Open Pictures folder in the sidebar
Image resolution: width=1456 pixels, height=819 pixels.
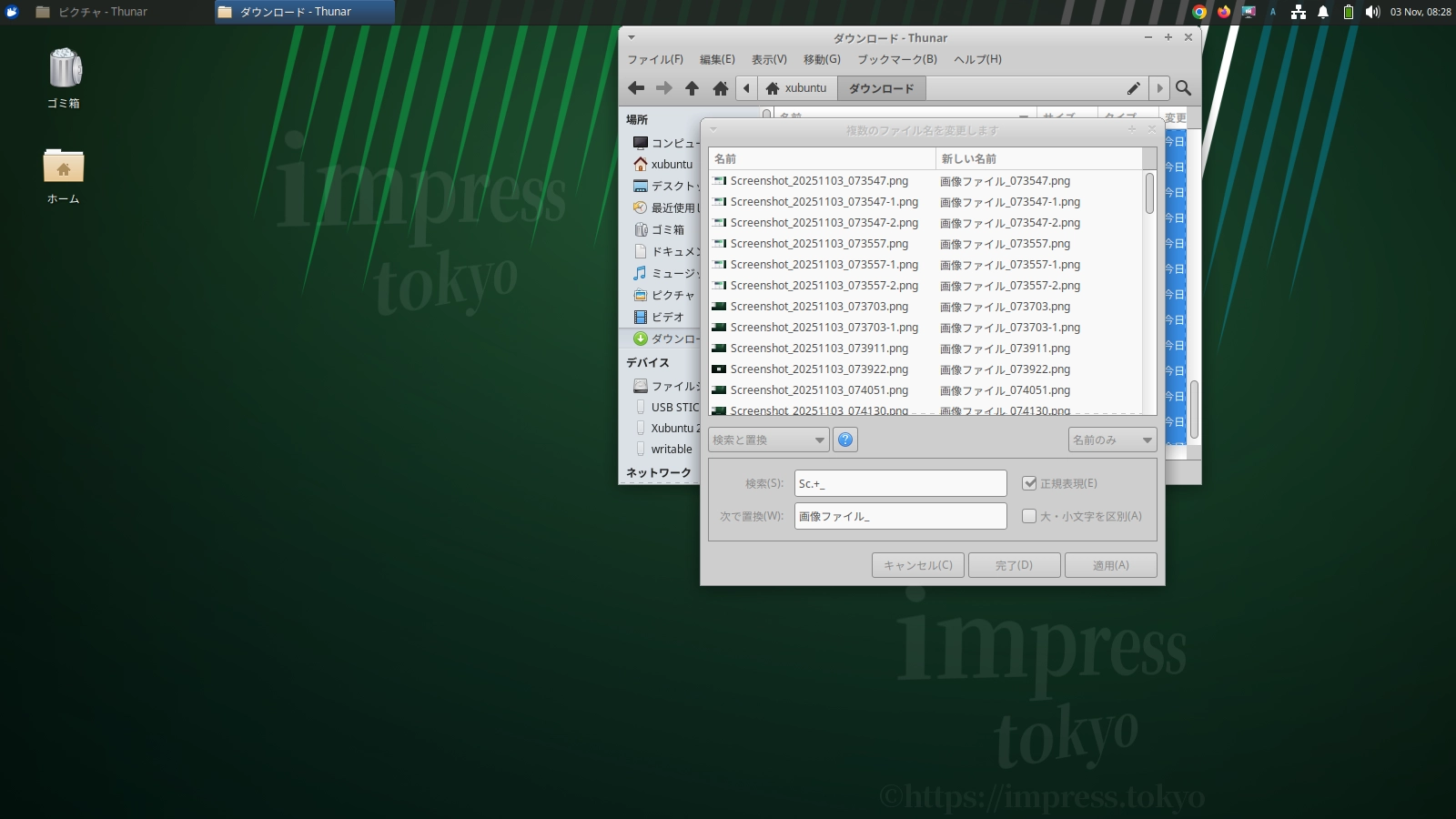click(664, 296)
